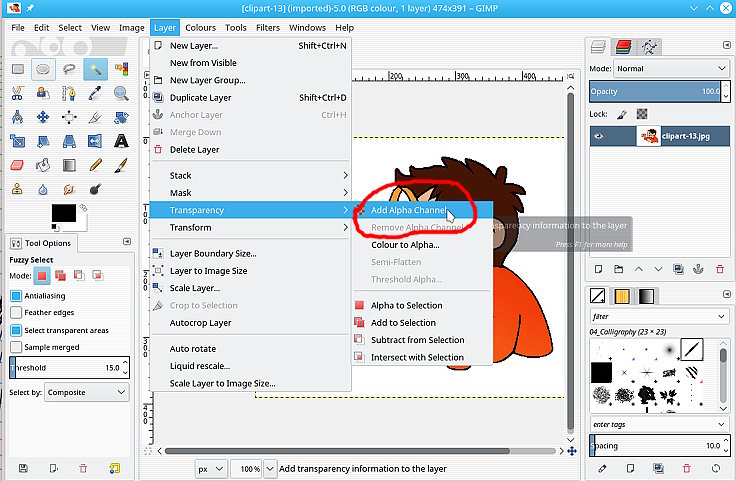This screenshot has height=481, width=736.
Task: Select the Measure compass tool
Action: pyautogui.click(x=18, y=116)
